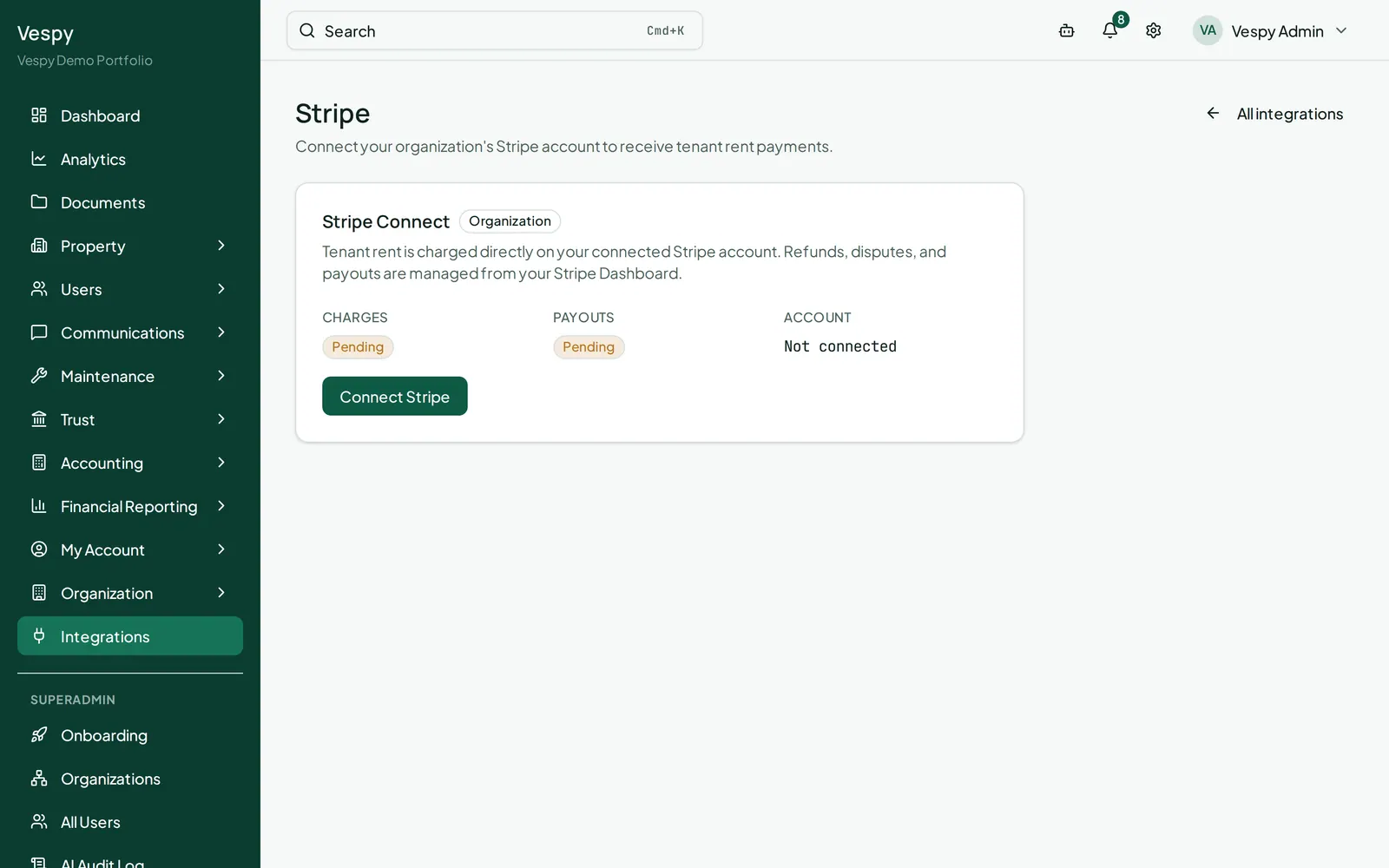This screenshot has height=868, width=1389.
Task: Expand the Accounting submenu chevron
Action: tap(221, 463)
